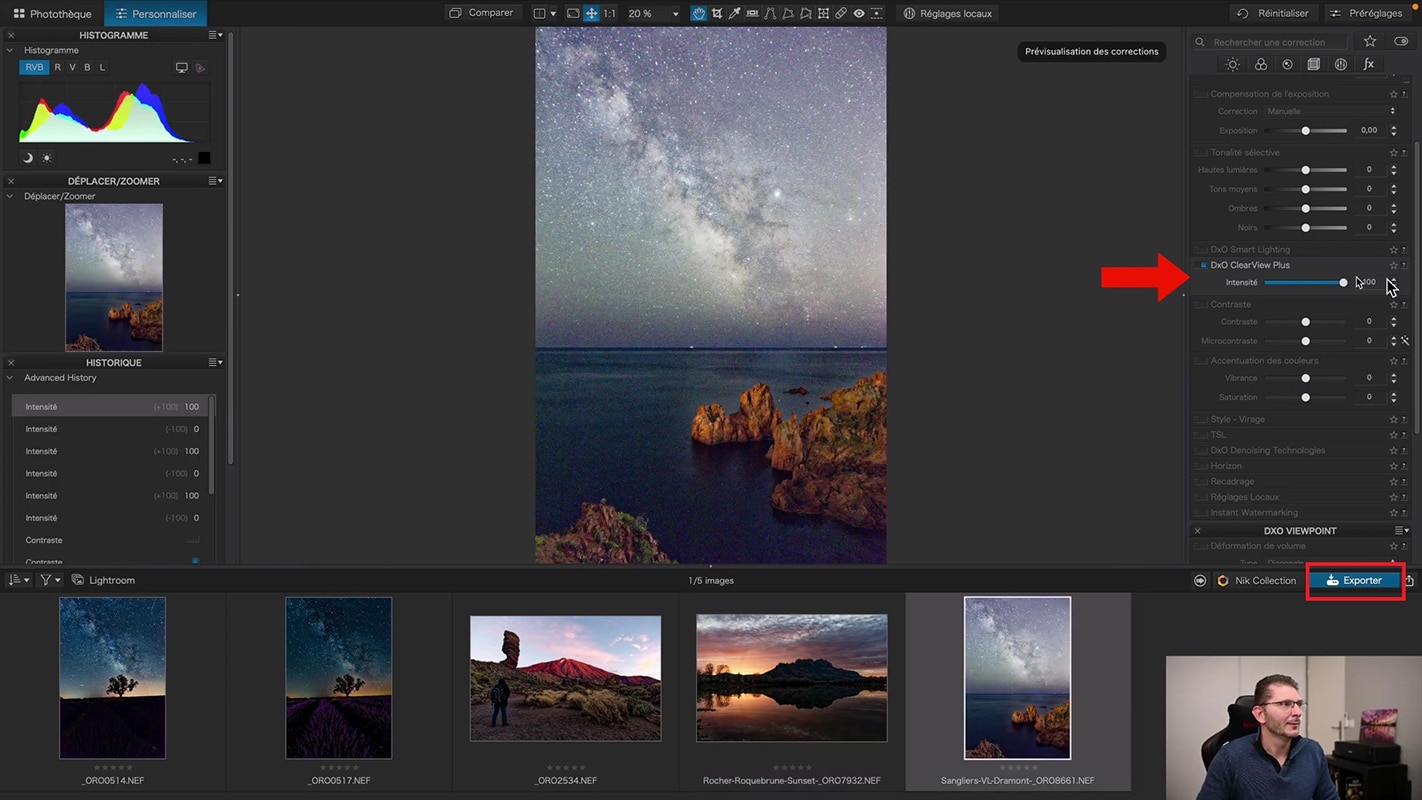Viewport: 1422px width, 800px height.
Task: Open the zoom percentage dropdown
Action: 675,13
